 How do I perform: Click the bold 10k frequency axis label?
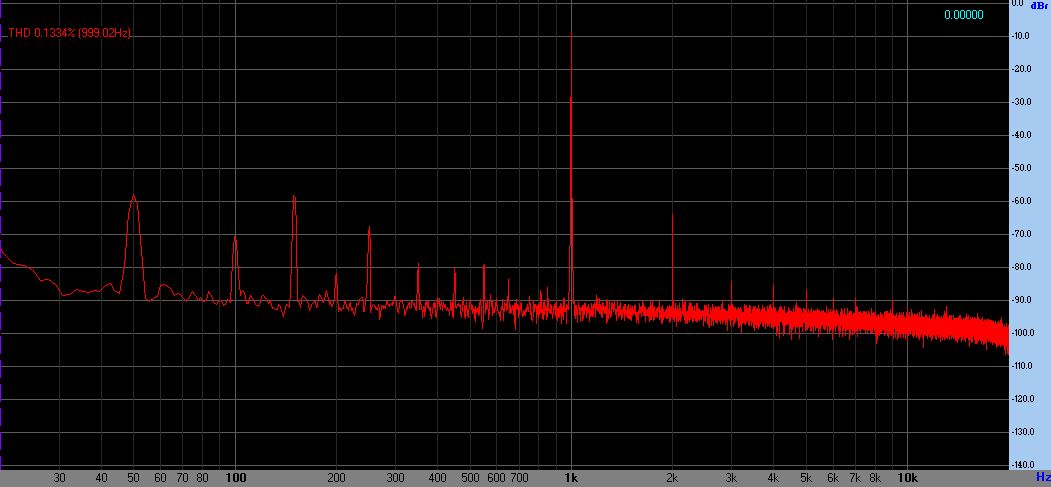pyautogui.click(x=907, y=478)
